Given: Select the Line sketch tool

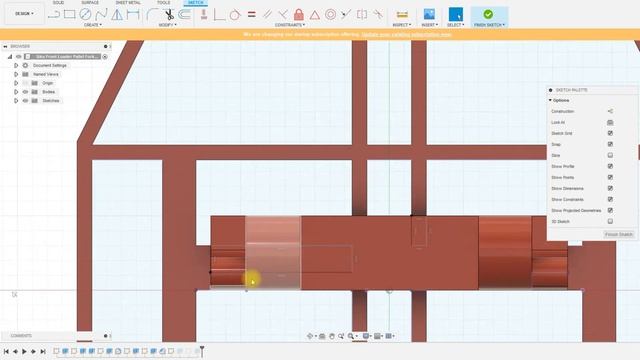Looking at the screenshot, I should 53,15.
